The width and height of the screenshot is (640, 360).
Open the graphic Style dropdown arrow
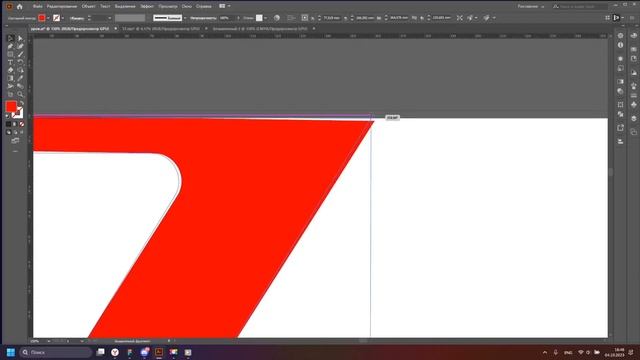tap(265, 18)
